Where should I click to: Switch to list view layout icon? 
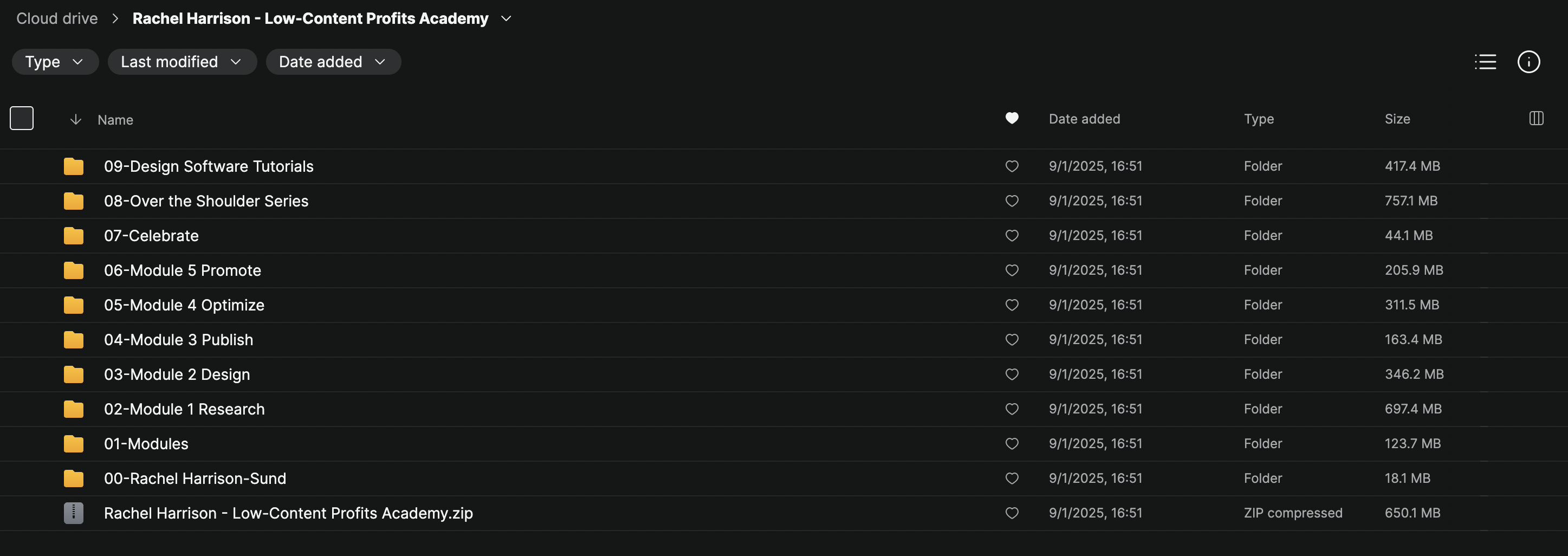coord(1485,62)
